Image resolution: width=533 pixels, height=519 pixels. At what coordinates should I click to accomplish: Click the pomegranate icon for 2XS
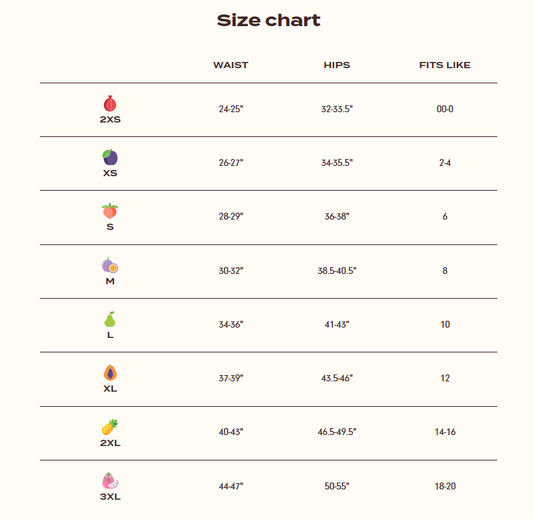click(x=110, y=104)
